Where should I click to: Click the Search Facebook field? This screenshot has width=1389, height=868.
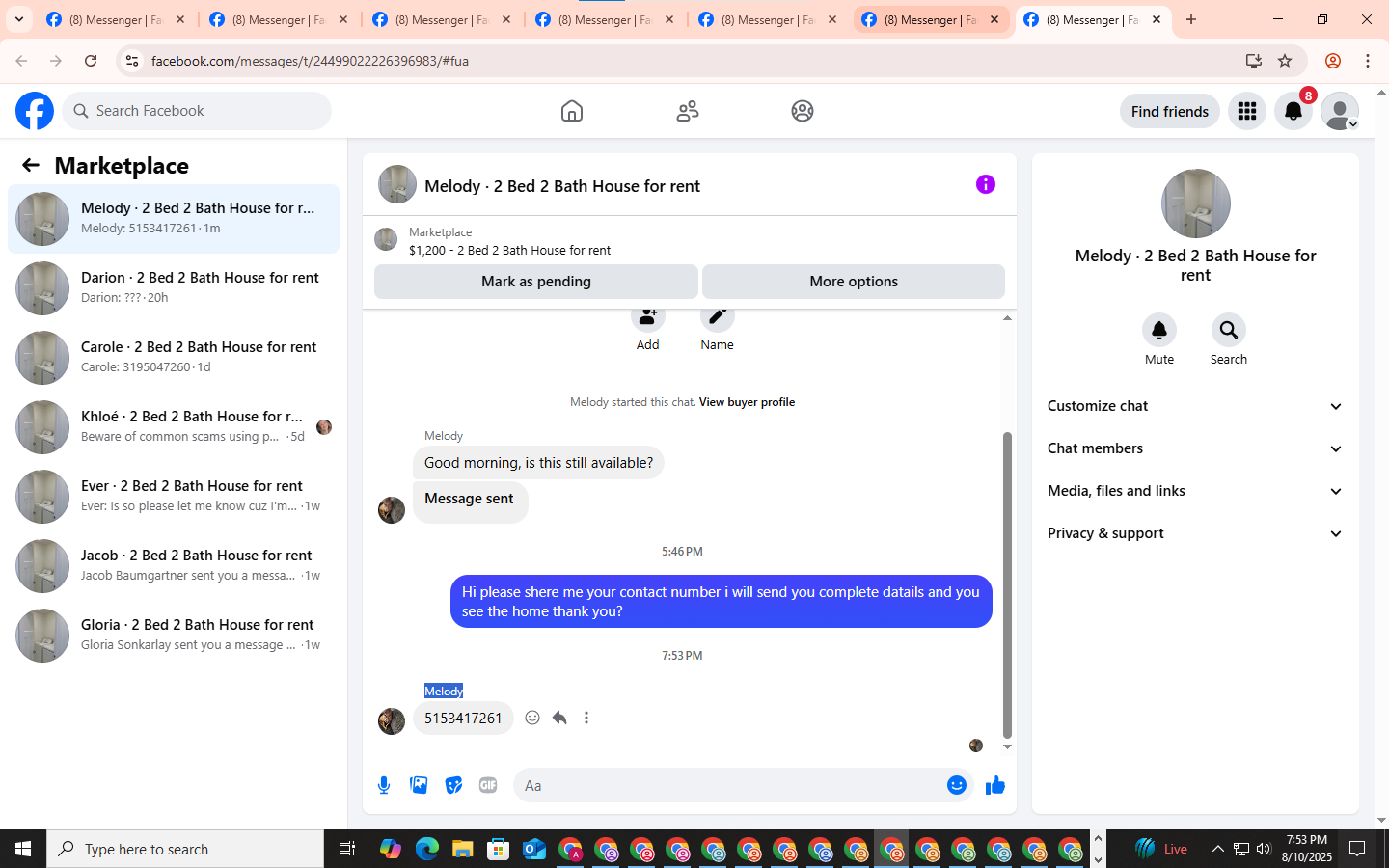coord(197,111)
